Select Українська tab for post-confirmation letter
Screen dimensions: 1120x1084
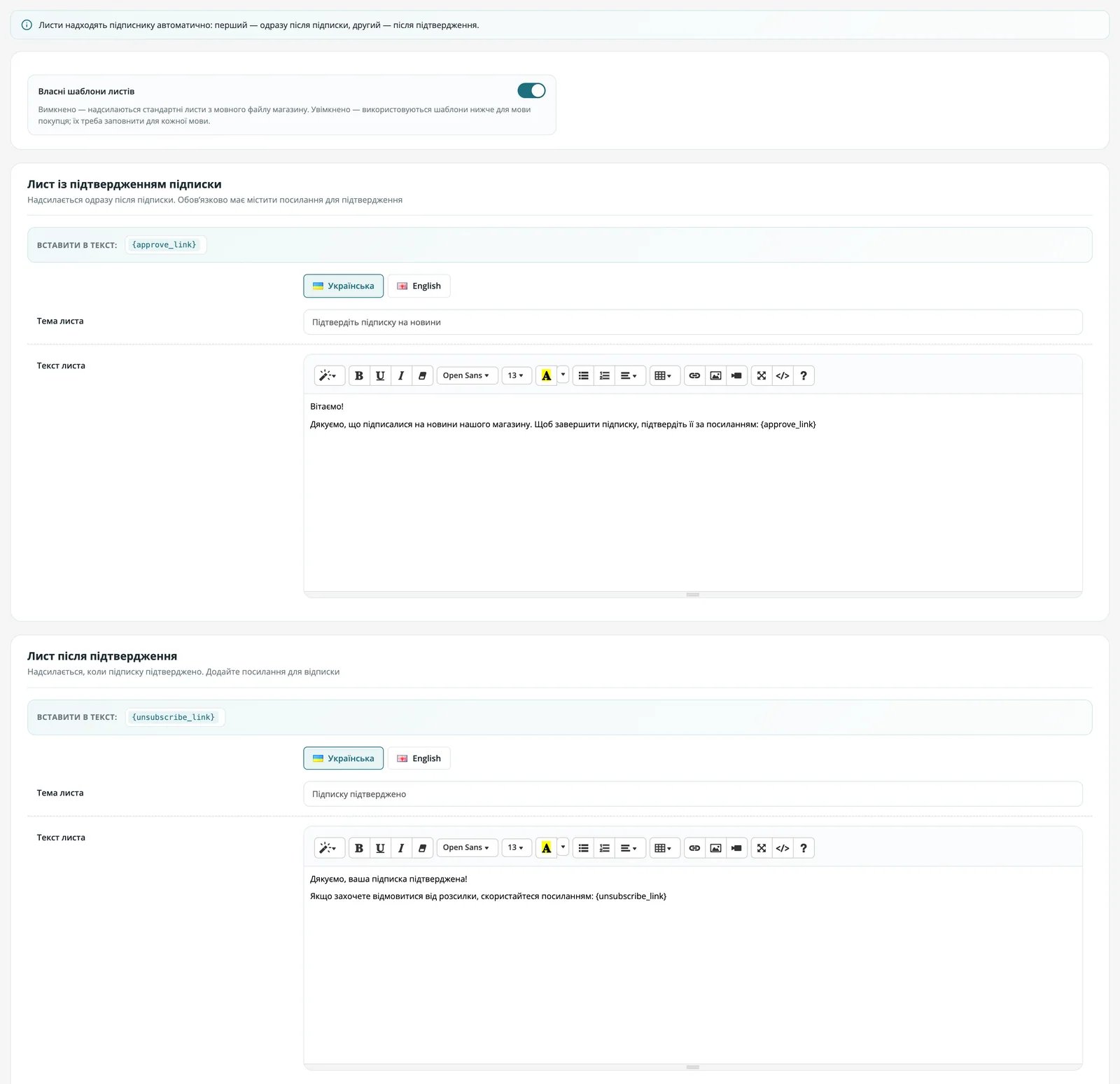click(x=344, y=758)
